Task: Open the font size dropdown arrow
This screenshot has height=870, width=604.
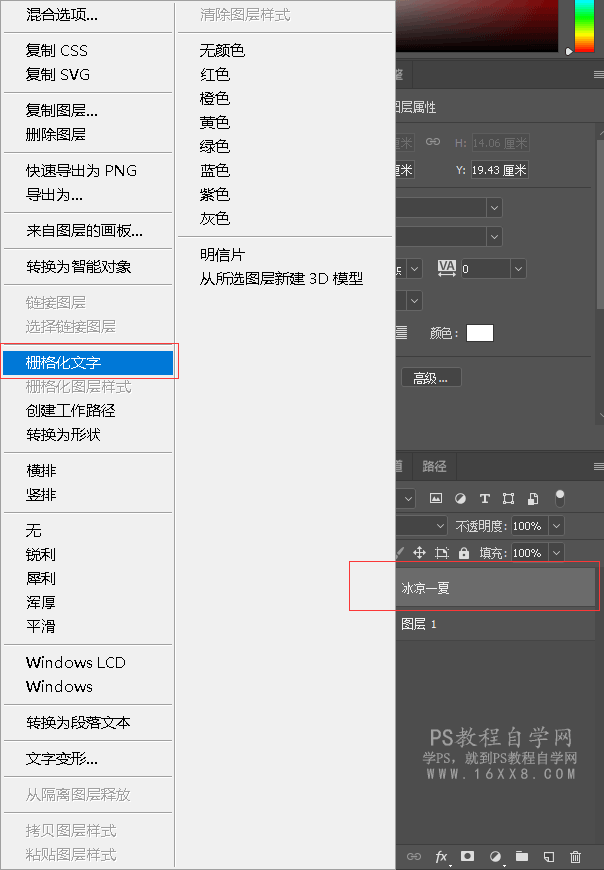Action: 414,269
